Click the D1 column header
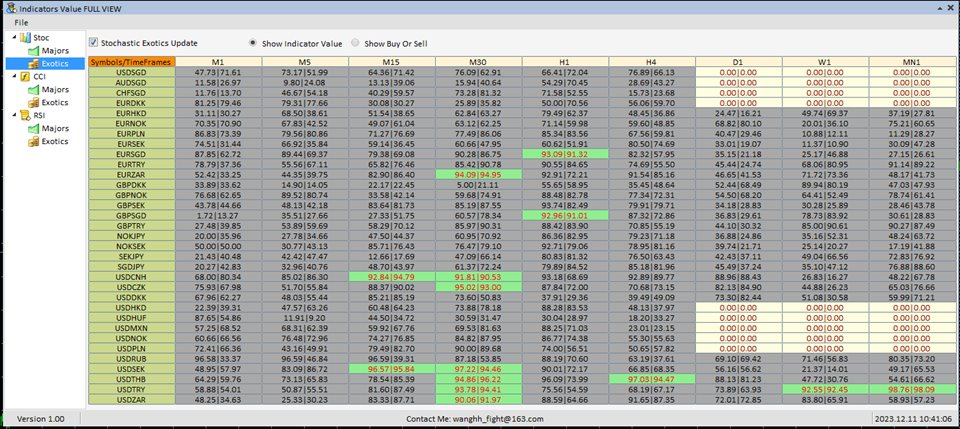 tap(738, 62)
